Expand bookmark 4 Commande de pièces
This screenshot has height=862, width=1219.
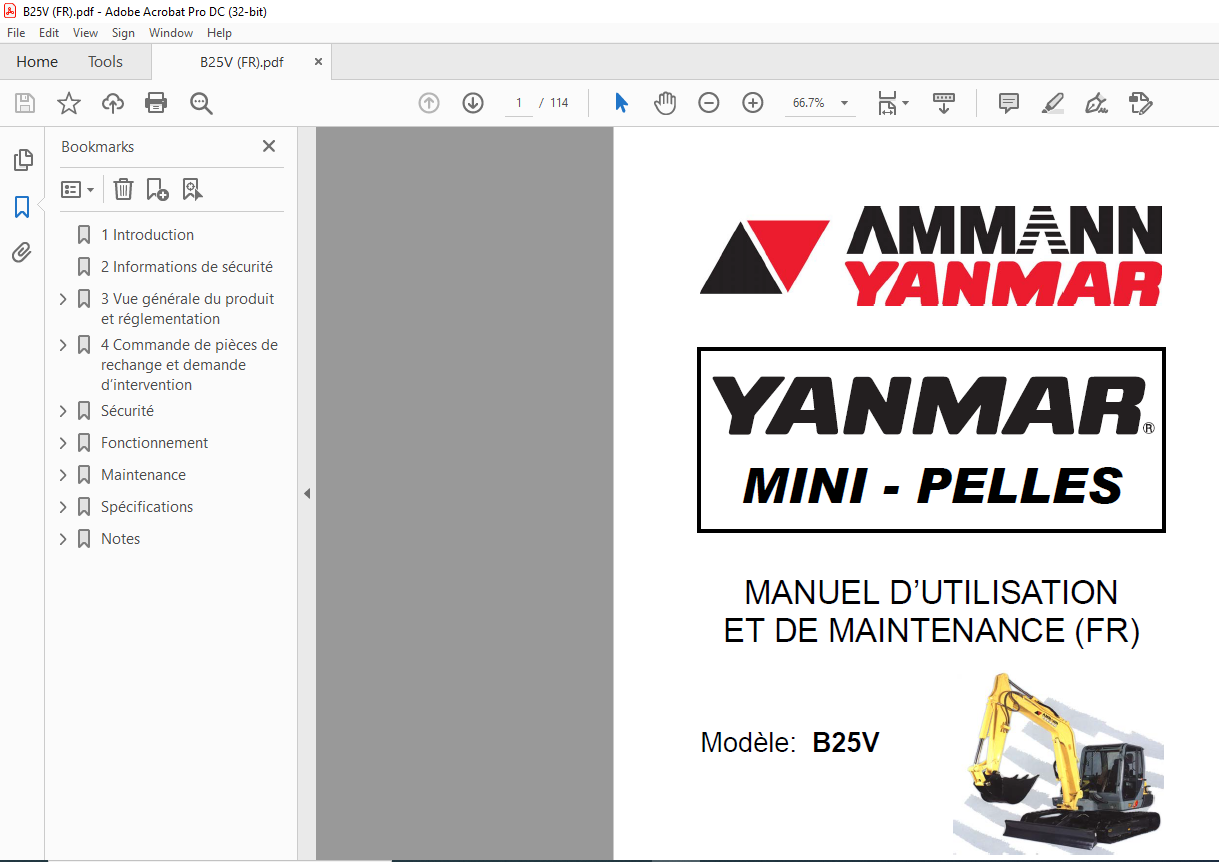tap(63, 345)
